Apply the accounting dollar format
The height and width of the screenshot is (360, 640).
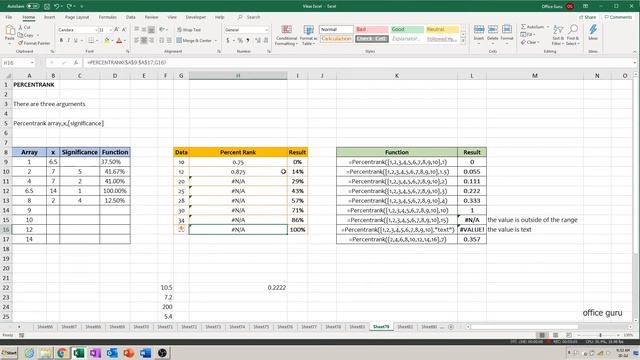[x=228, y=40]
